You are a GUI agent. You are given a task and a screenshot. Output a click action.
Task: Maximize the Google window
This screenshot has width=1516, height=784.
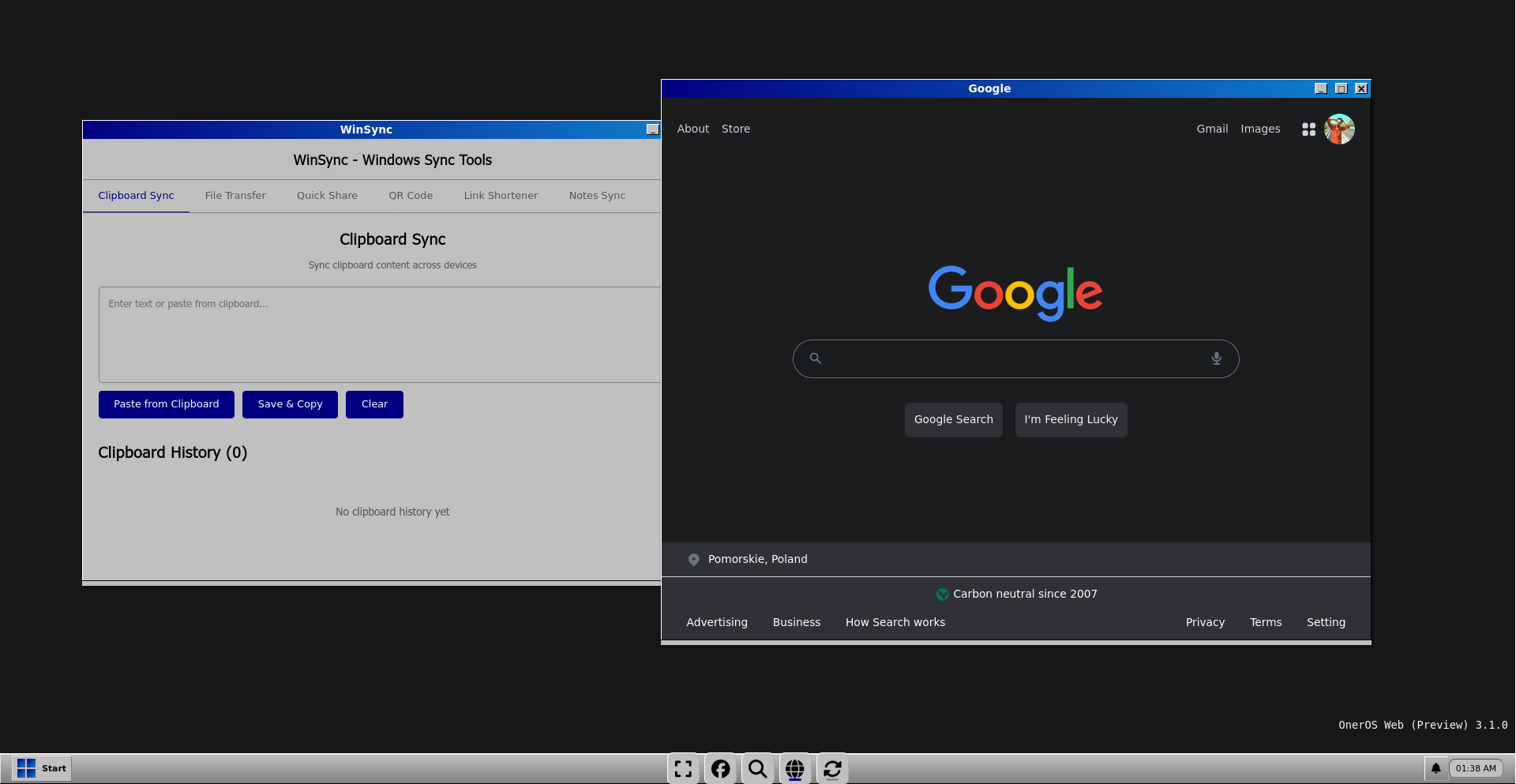(x=1342, y=88)
